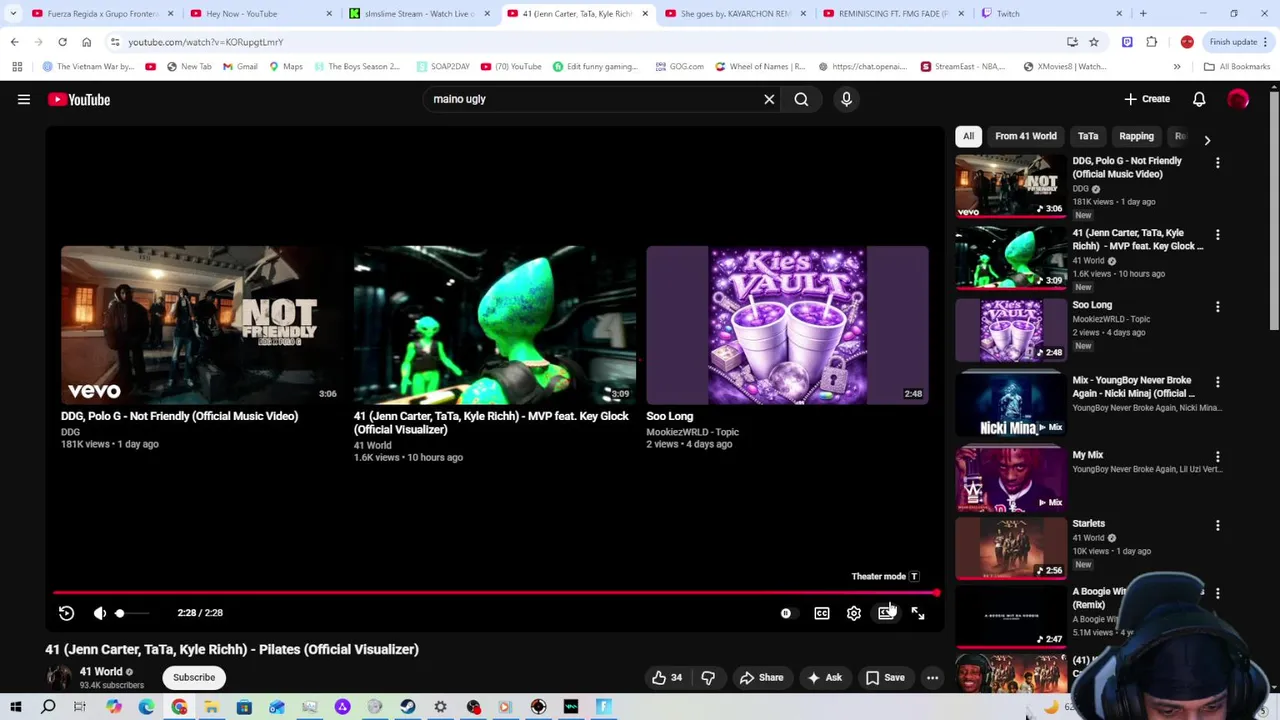This screenshot has height=720, width=1280.
Task: Play the MVP alien endscreen thumbnail
Action: click(x=494, y=325)
